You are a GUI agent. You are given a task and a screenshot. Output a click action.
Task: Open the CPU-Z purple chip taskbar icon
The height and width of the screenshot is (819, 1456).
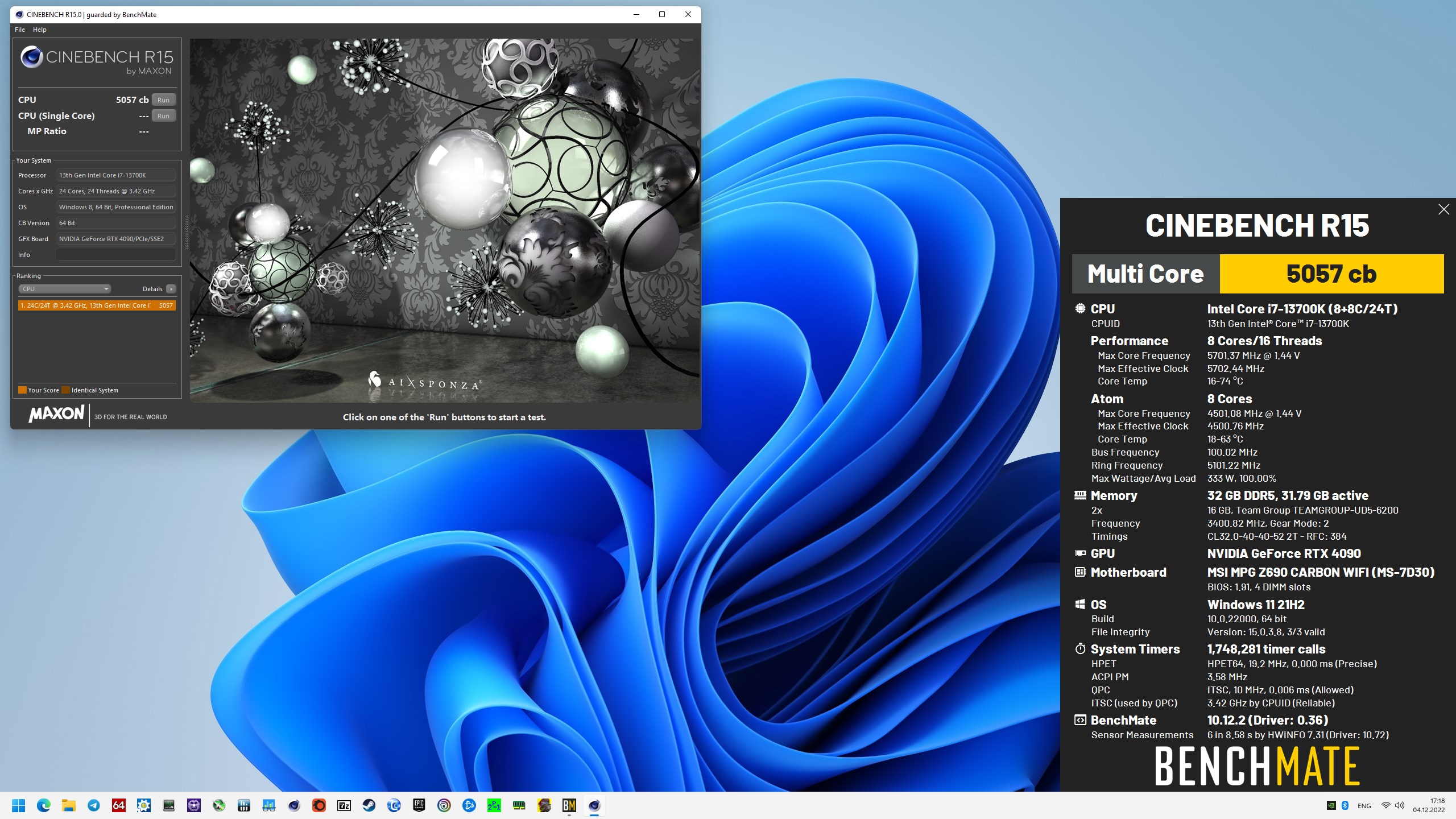[x=194, y=805]
